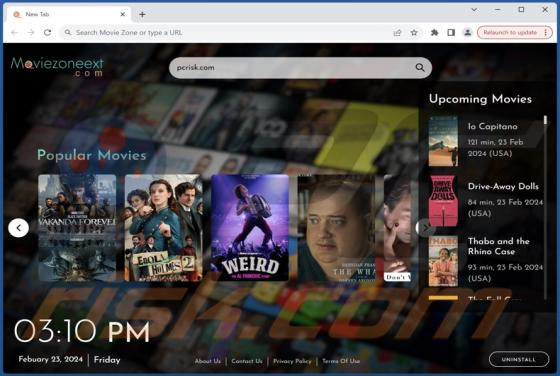Open the profile avatar icon
Viewport: 560px width, 376px height.
[x=468, y=33]
